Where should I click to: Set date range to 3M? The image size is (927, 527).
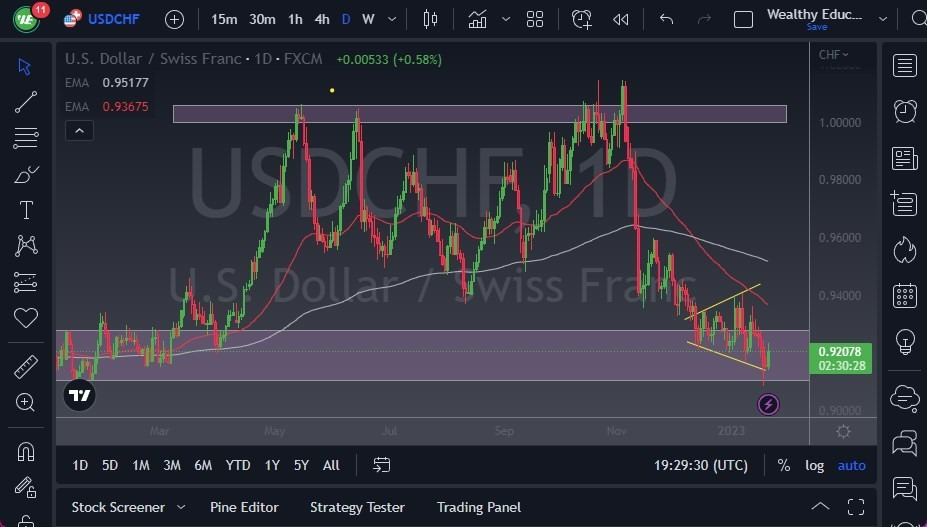(x=171, y=465)
